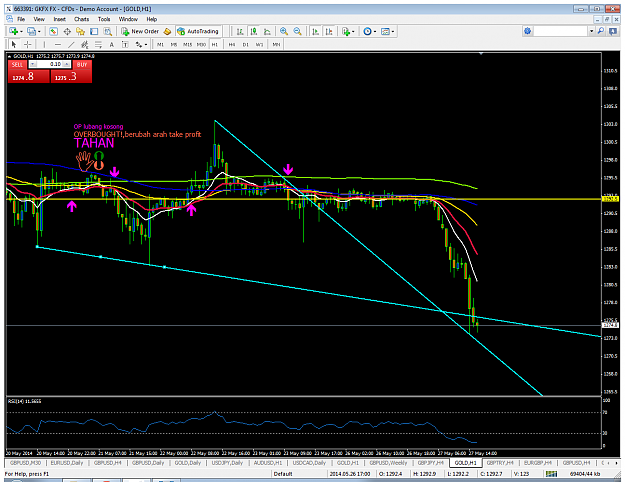
Task: Expand the new chart dropdown arrow
Action: click(21, 31)
